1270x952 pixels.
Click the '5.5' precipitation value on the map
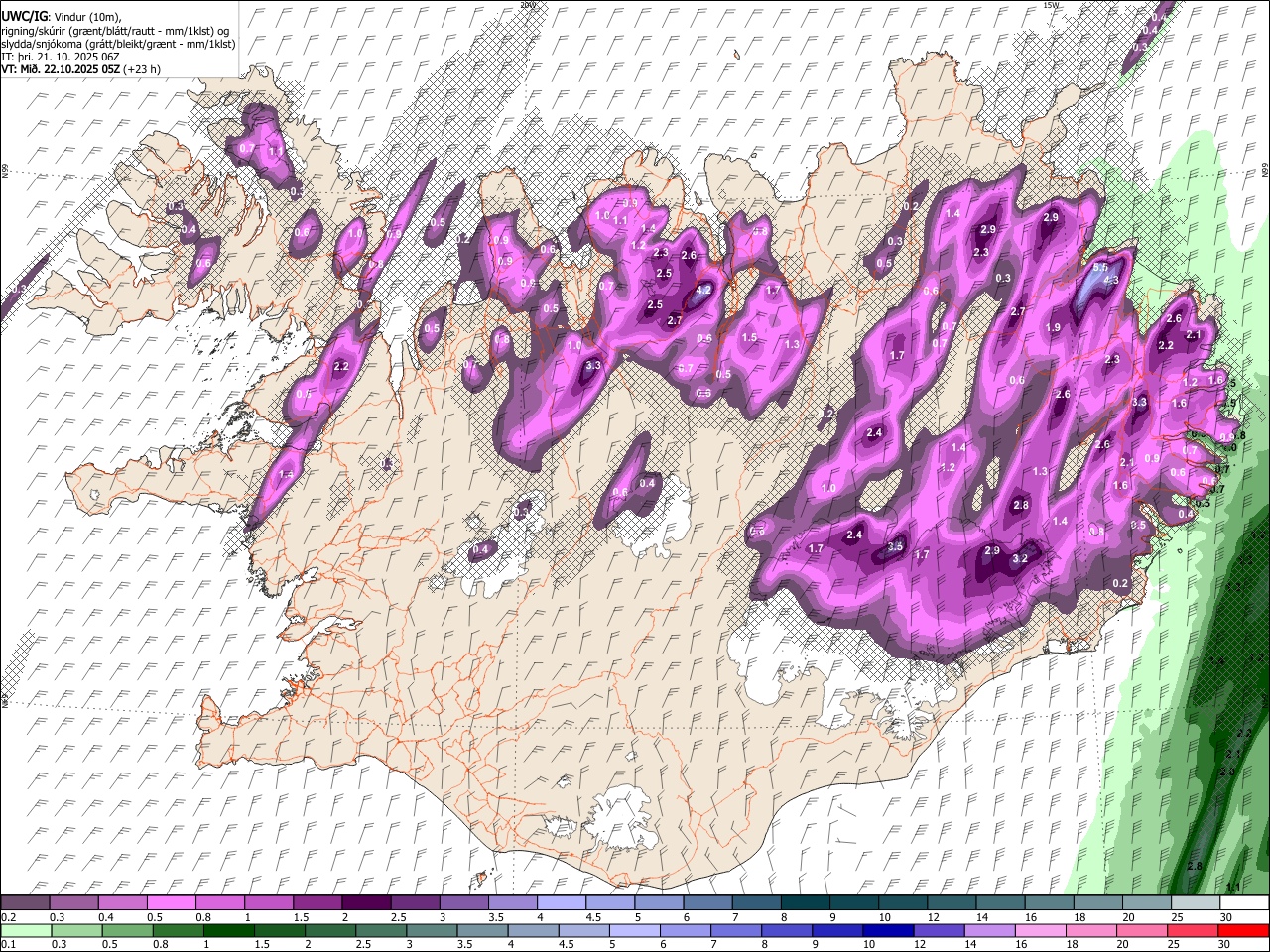tap(1100, 268)
